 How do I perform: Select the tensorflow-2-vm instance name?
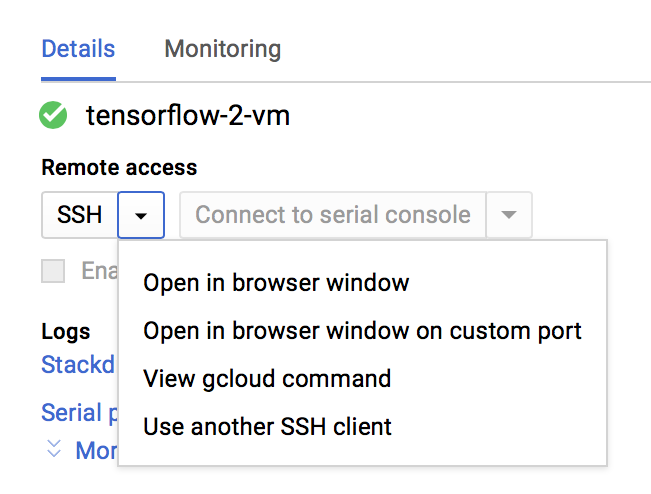pyautogui.click(x=188, y=116)
